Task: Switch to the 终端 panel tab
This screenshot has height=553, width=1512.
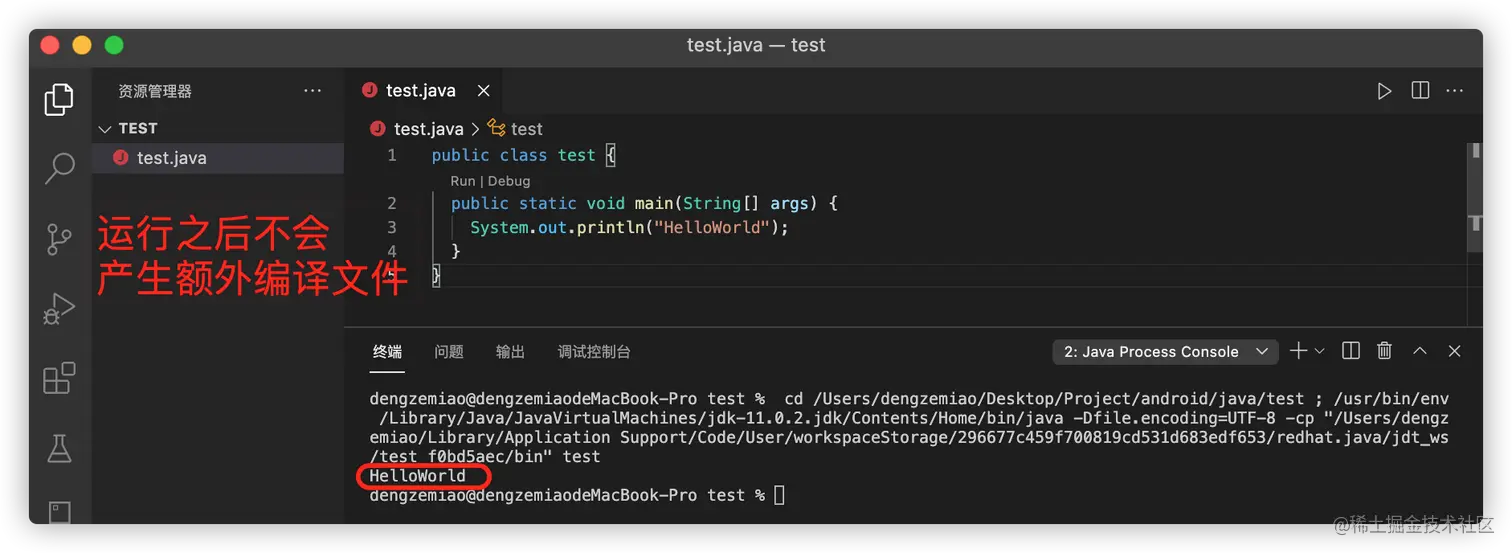Action: point(387,352)
